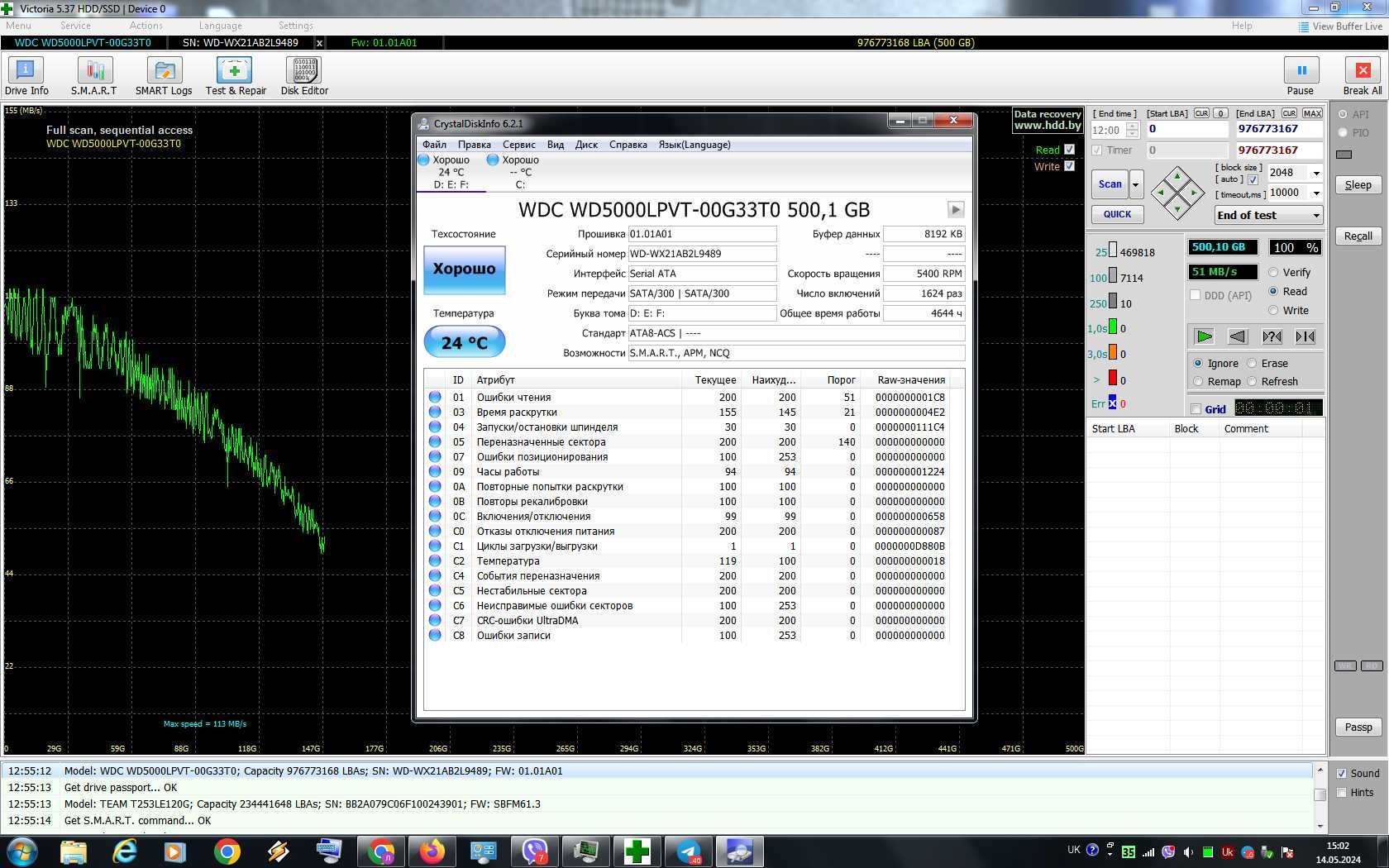1389x868 pixels.
Task: Open Victoria Service menu
Action: tap(75, 26)
